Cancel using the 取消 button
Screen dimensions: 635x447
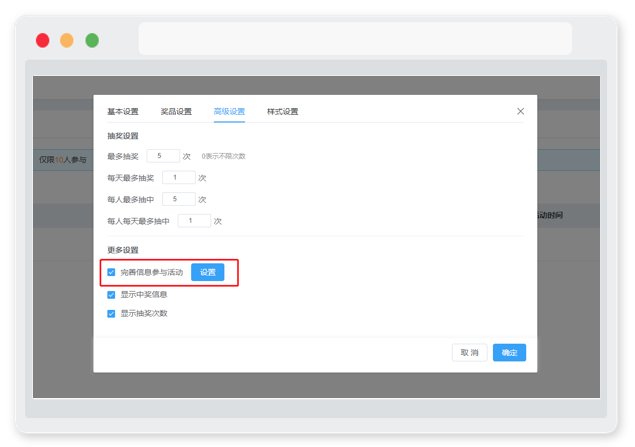click(x=469, y=353)
